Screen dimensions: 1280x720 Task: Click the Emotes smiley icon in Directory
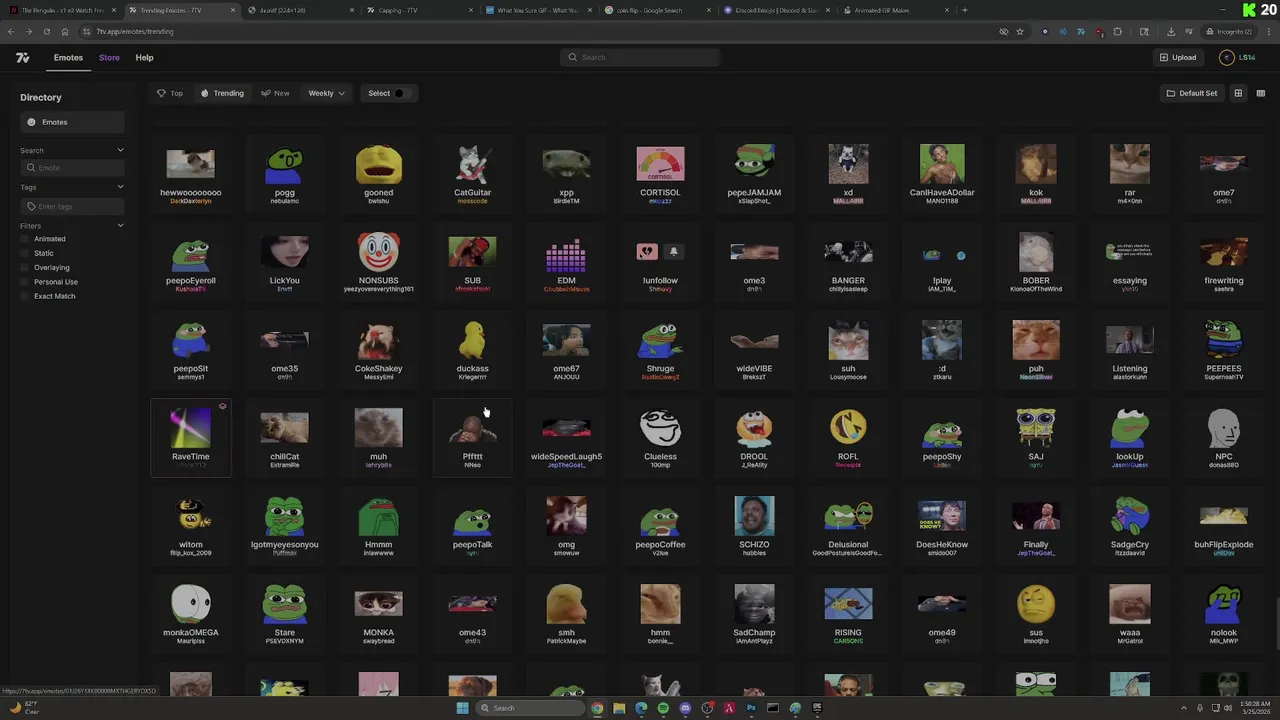(31, 122)
